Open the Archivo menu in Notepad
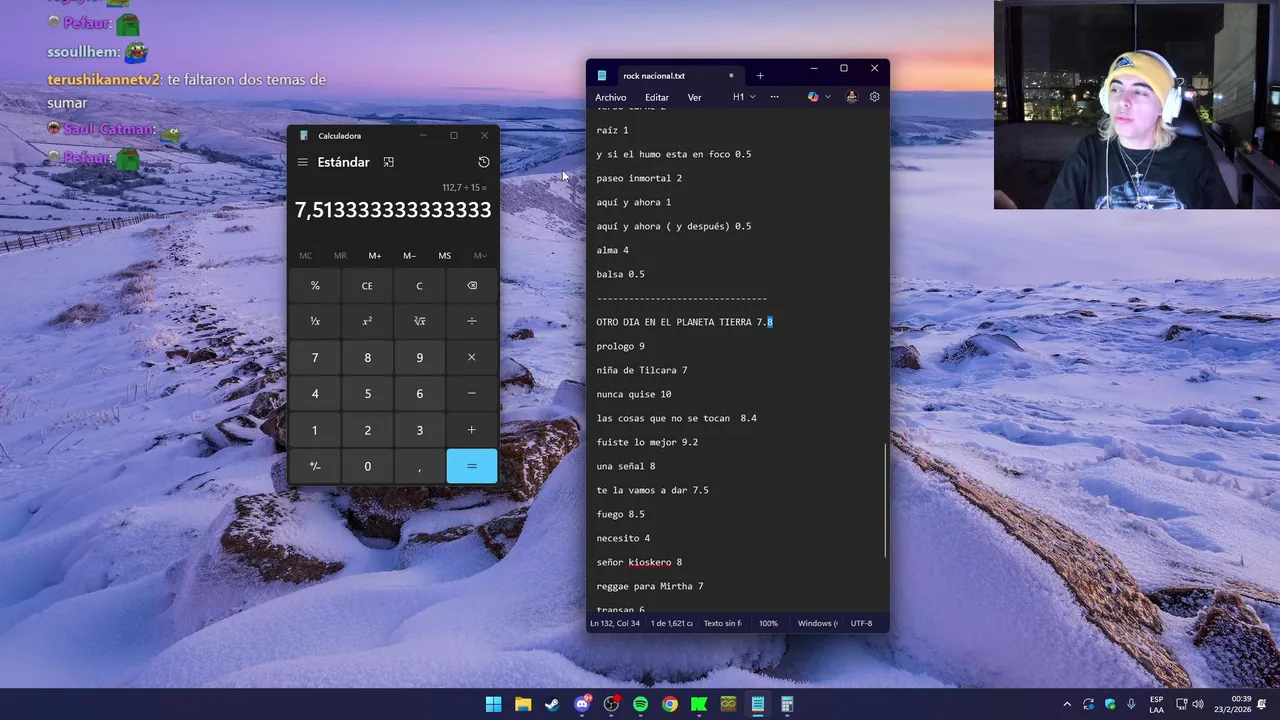Image resolution: width=1280 pixels, height=720 pixels. pyautogui.click(x=611, y=97)
